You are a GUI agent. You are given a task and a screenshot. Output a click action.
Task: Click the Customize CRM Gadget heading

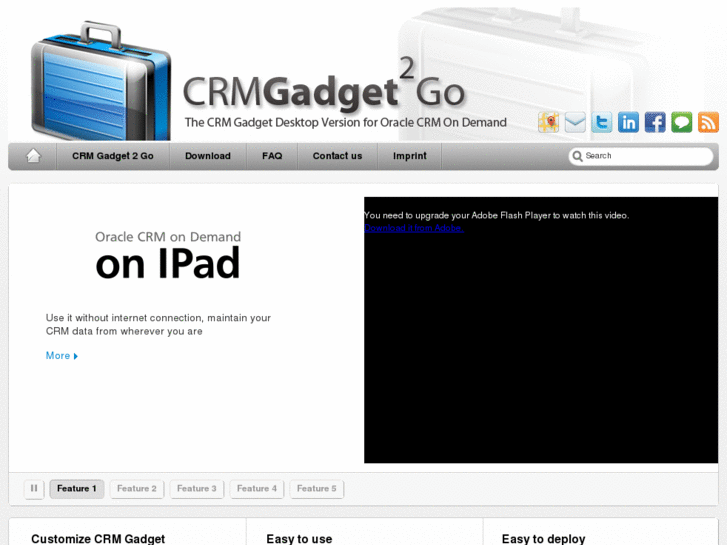pyautogui.click(x=98, y=539)
